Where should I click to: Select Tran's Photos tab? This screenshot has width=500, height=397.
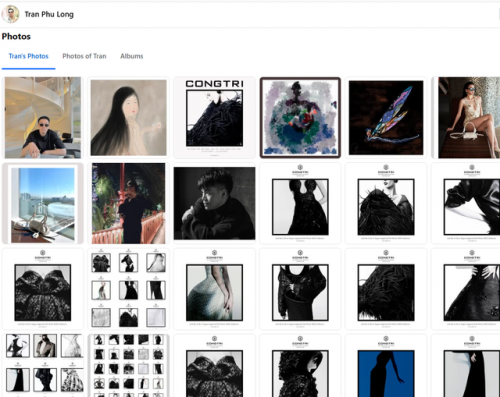pyautogui.click(x=29, y=56)
